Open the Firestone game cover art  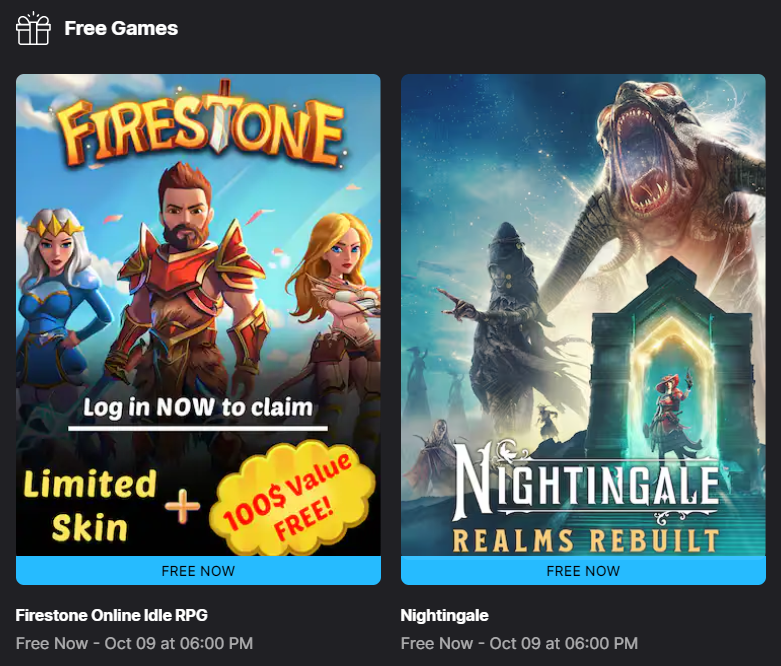point(198,315)
